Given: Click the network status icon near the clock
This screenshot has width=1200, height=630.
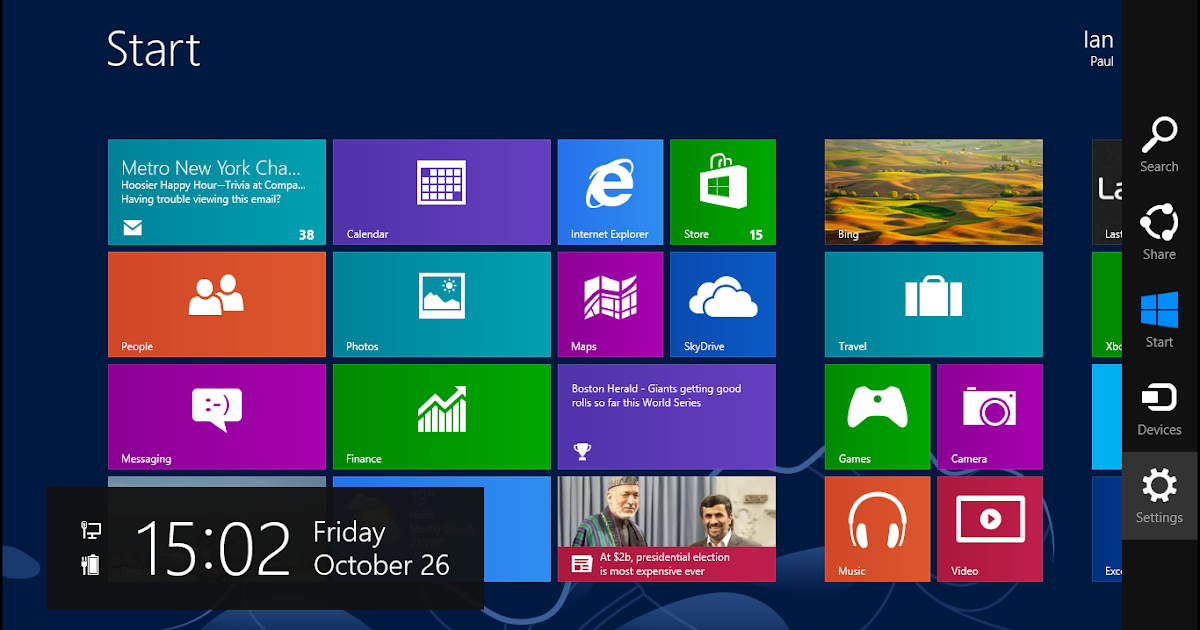Looking at the screenshot, I should pyautogui.click(x=90, y=531).
